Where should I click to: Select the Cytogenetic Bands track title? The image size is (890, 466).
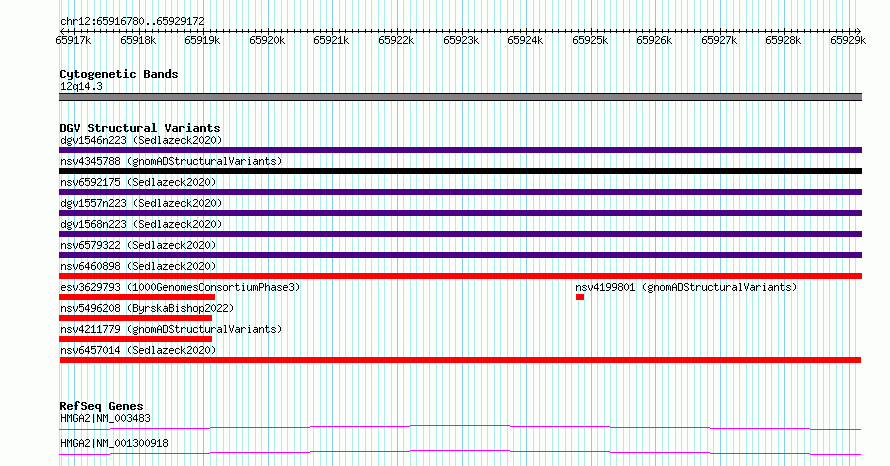[x=119, y=74]
